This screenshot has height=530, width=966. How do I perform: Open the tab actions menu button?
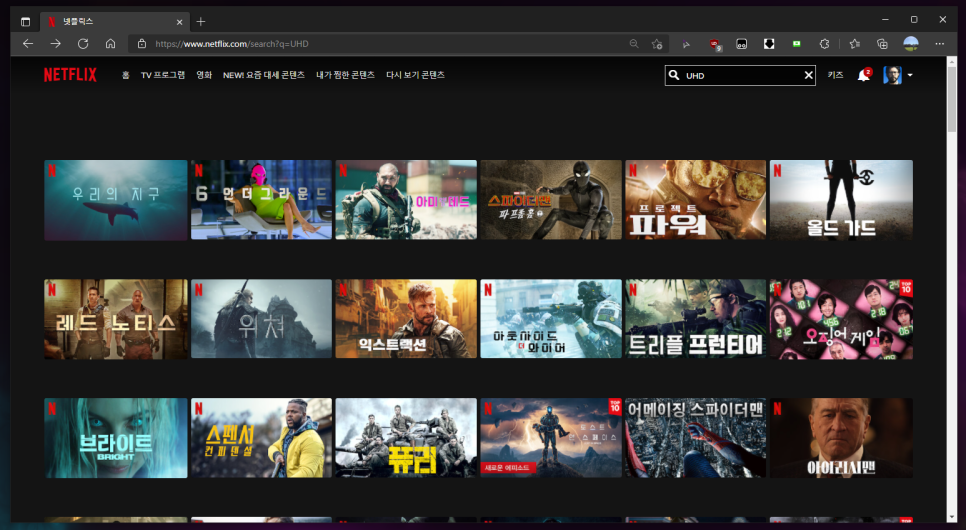(x=25, y=22)
